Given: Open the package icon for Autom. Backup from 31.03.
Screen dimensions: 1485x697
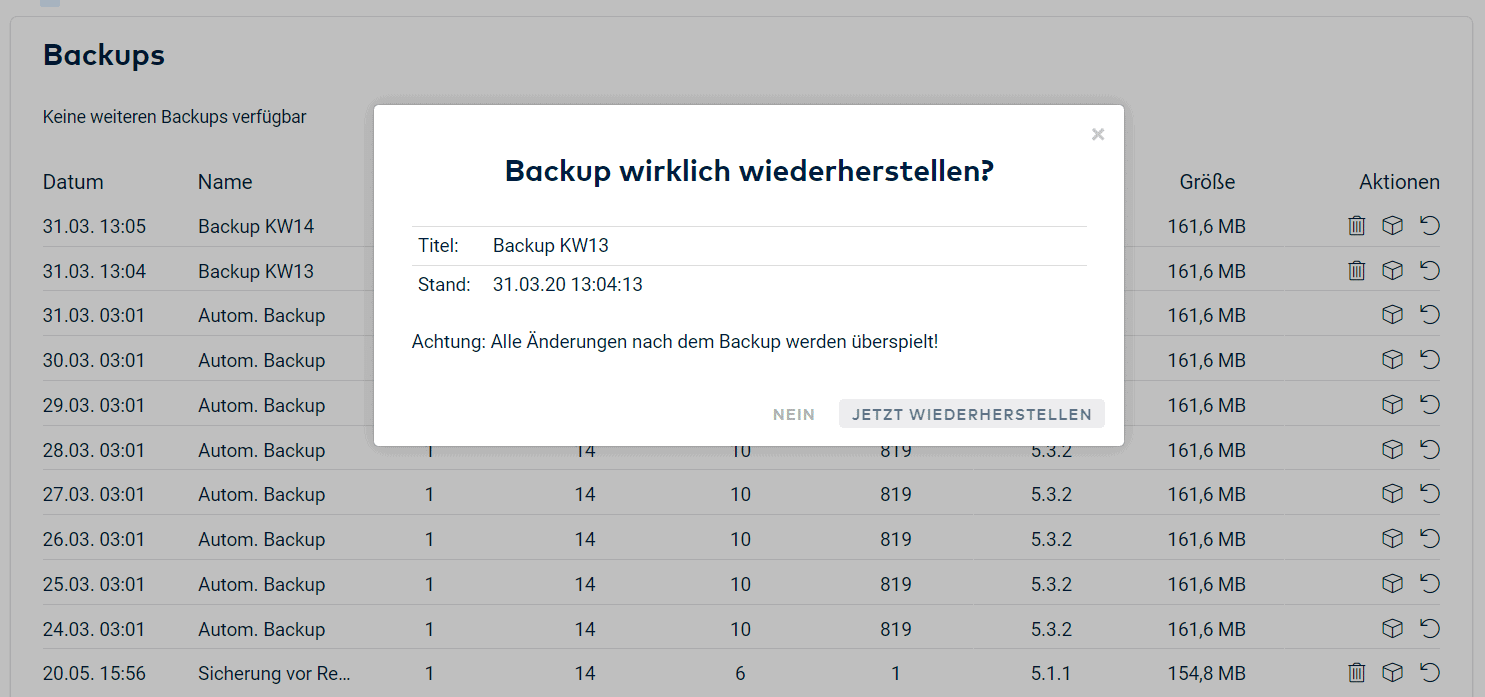Looking at the screenshot, I should click(1392, 314).
